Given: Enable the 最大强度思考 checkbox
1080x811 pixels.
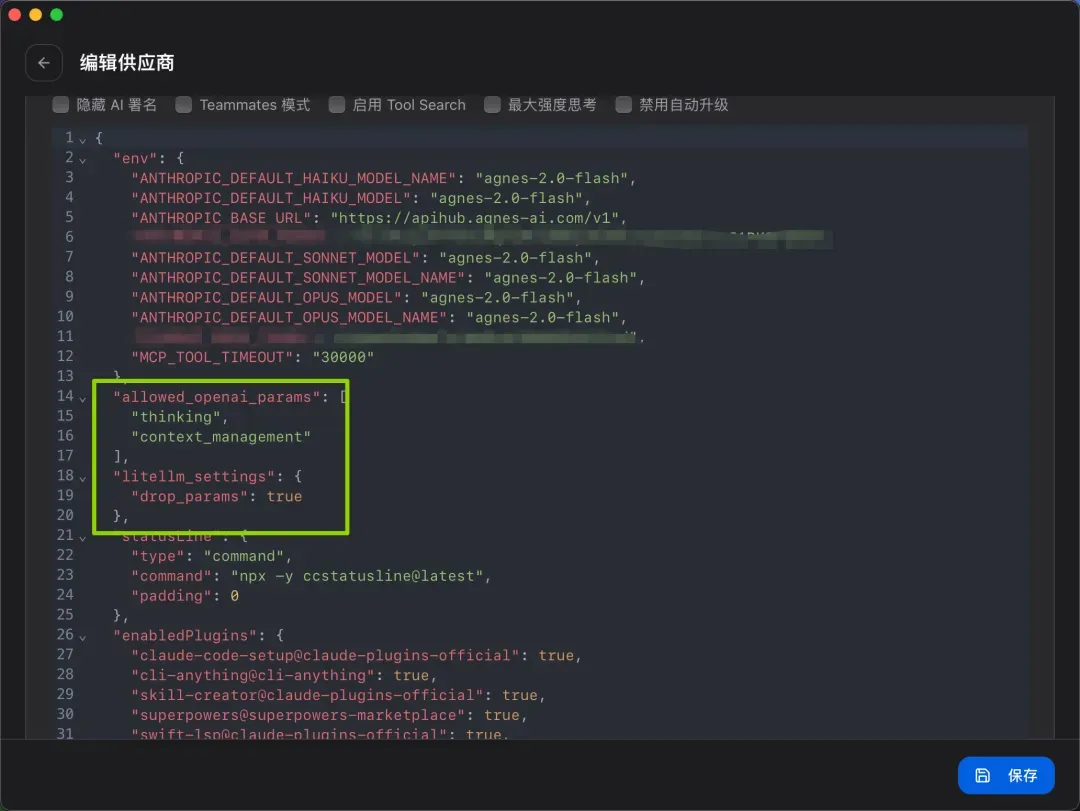Looking at the screenshot, I should [x=492, y=105].
